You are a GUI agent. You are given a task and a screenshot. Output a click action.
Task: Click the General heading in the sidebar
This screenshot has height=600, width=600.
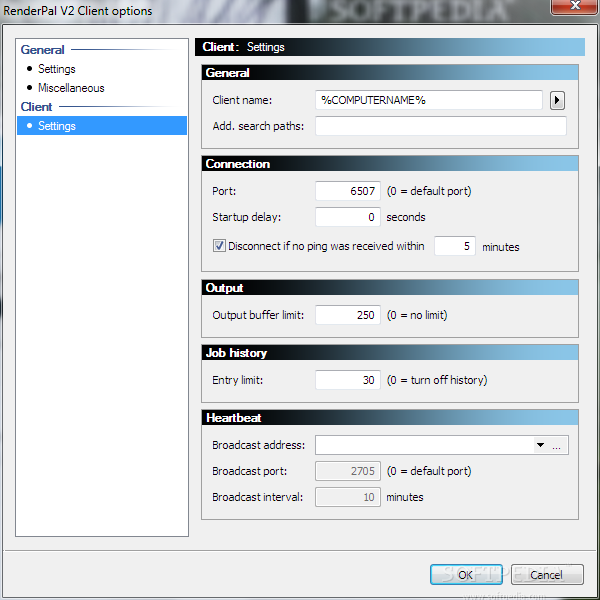pos(42,50)
